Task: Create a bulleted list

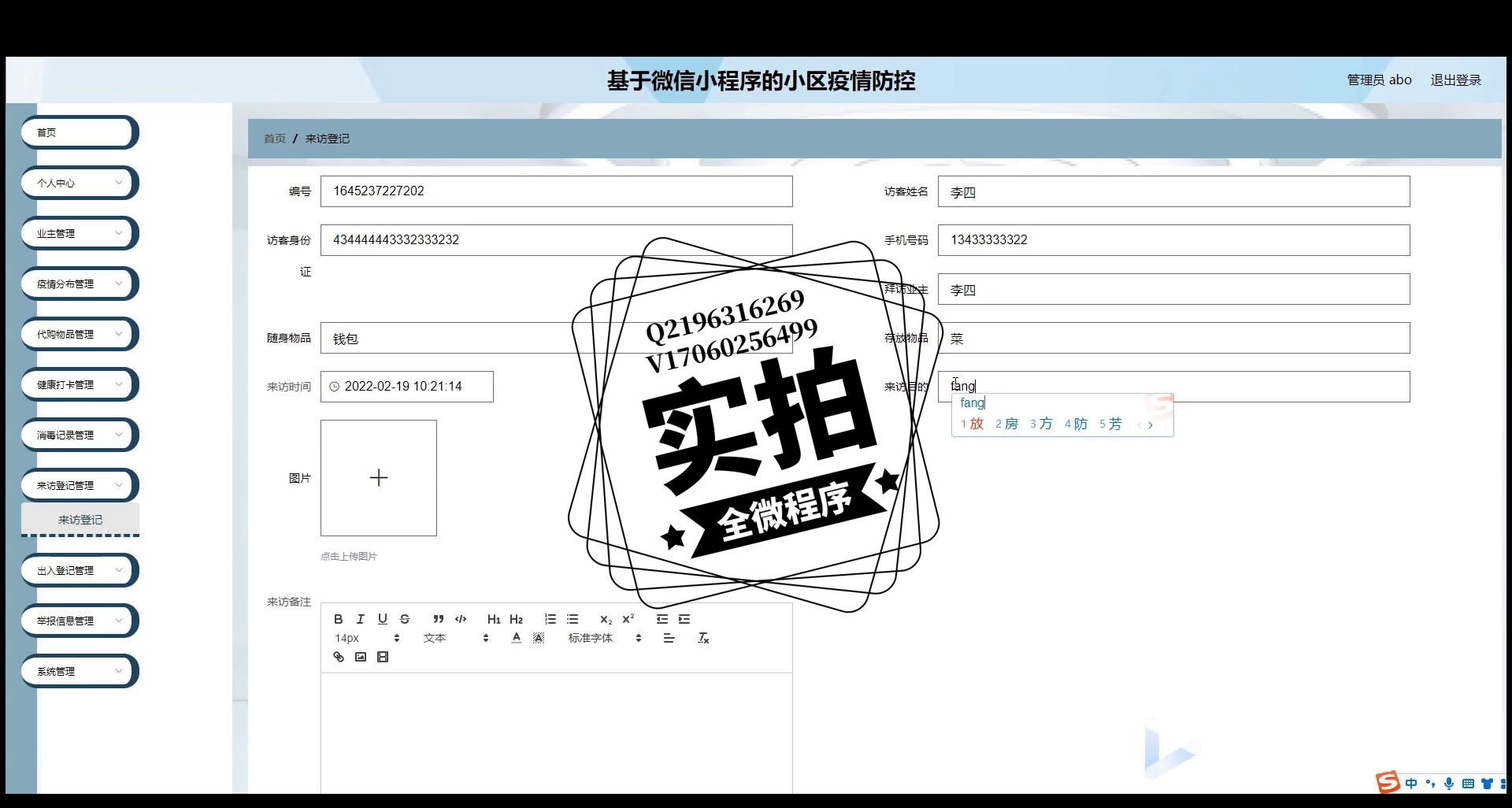Action: tap(573, 619)
